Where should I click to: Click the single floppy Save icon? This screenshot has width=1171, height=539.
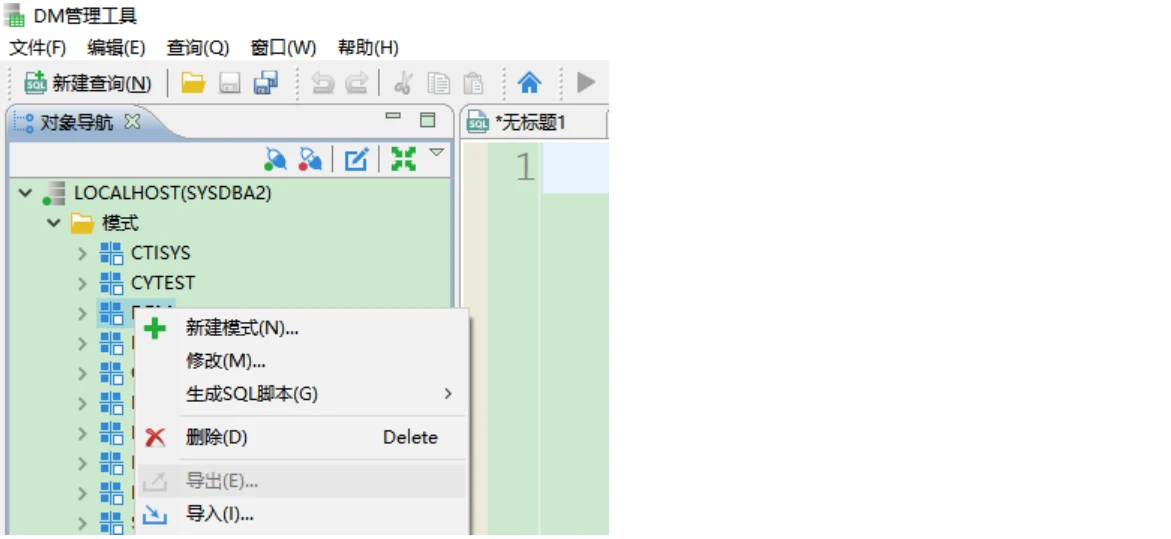[229, 83]
